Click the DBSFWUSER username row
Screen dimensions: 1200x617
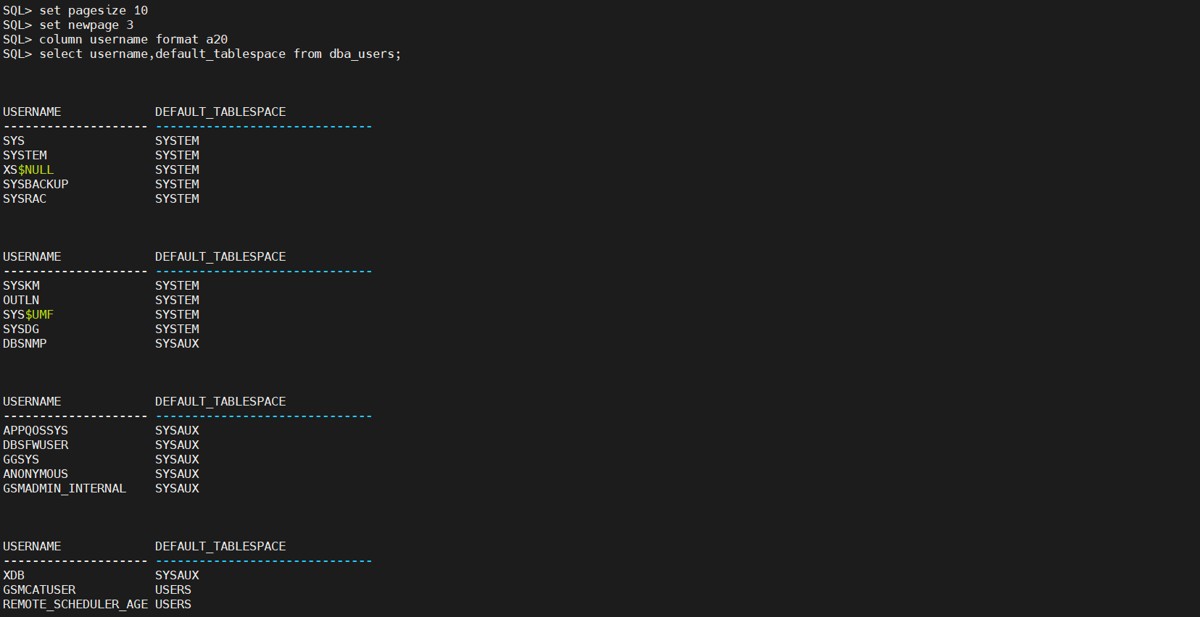pyautogui.click(x=35, y=445)
